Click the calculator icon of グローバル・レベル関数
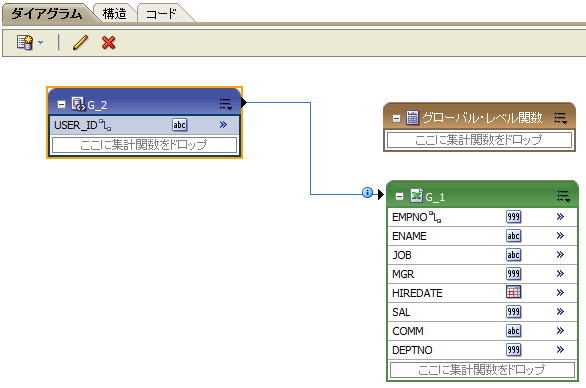586x388 pixels. (x=412, y=117)
